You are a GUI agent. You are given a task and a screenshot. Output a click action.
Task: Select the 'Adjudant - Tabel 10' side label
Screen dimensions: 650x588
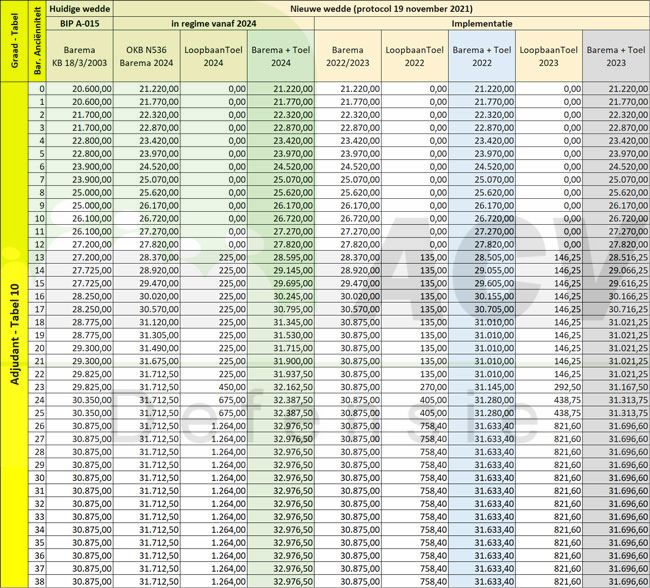15,334
